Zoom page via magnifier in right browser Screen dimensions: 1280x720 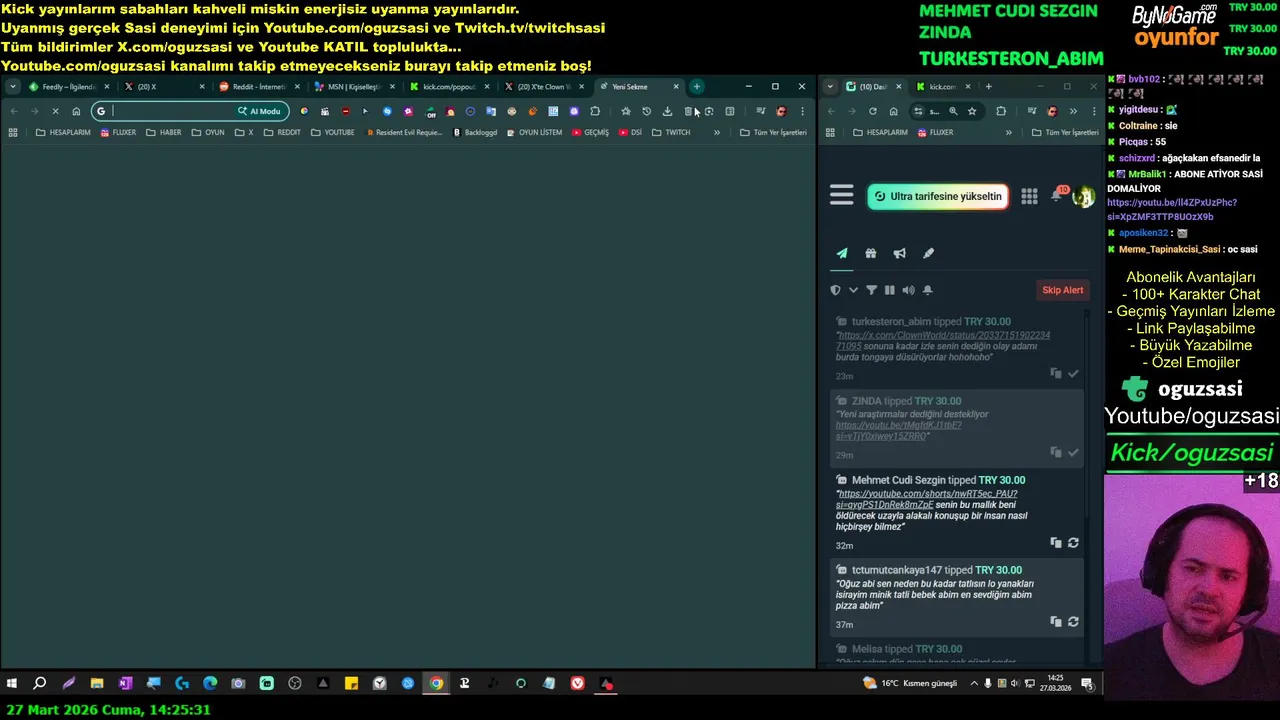(x=953, y=111)
